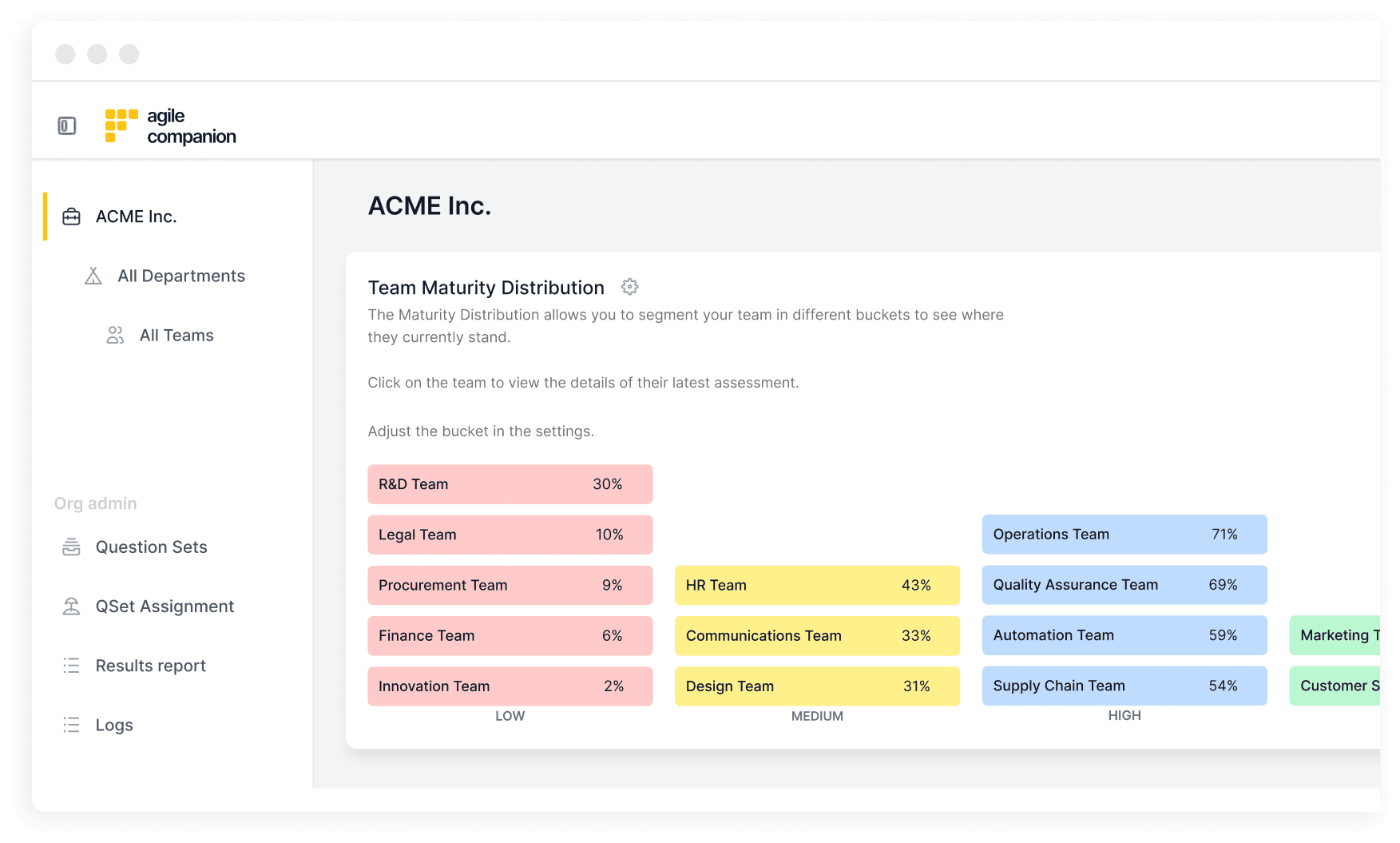Open the Logs page
Screen dimensions: 1400x843
(x=114, y=725)
